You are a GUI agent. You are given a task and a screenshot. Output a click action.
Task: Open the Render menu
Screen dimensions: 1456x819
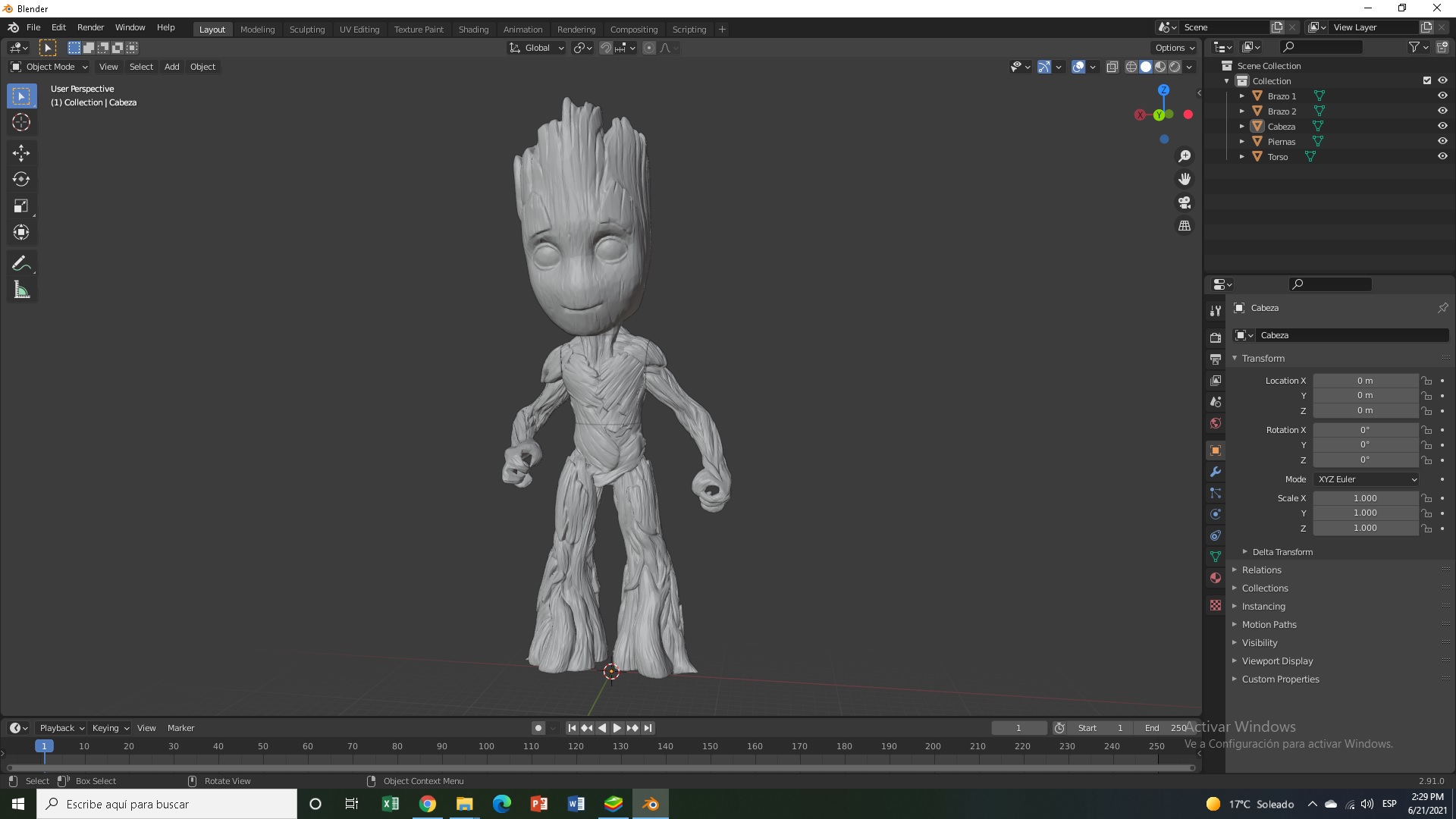click(90, 27)
